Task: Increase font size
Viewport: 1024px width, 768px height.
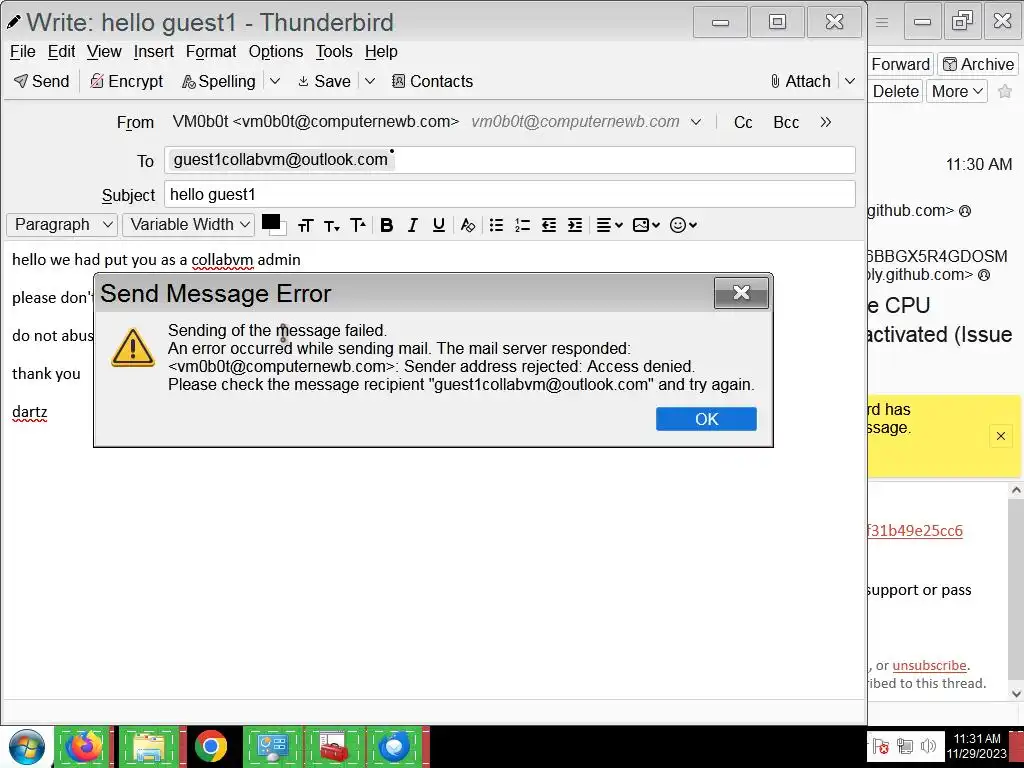Action: pos(358,225)
